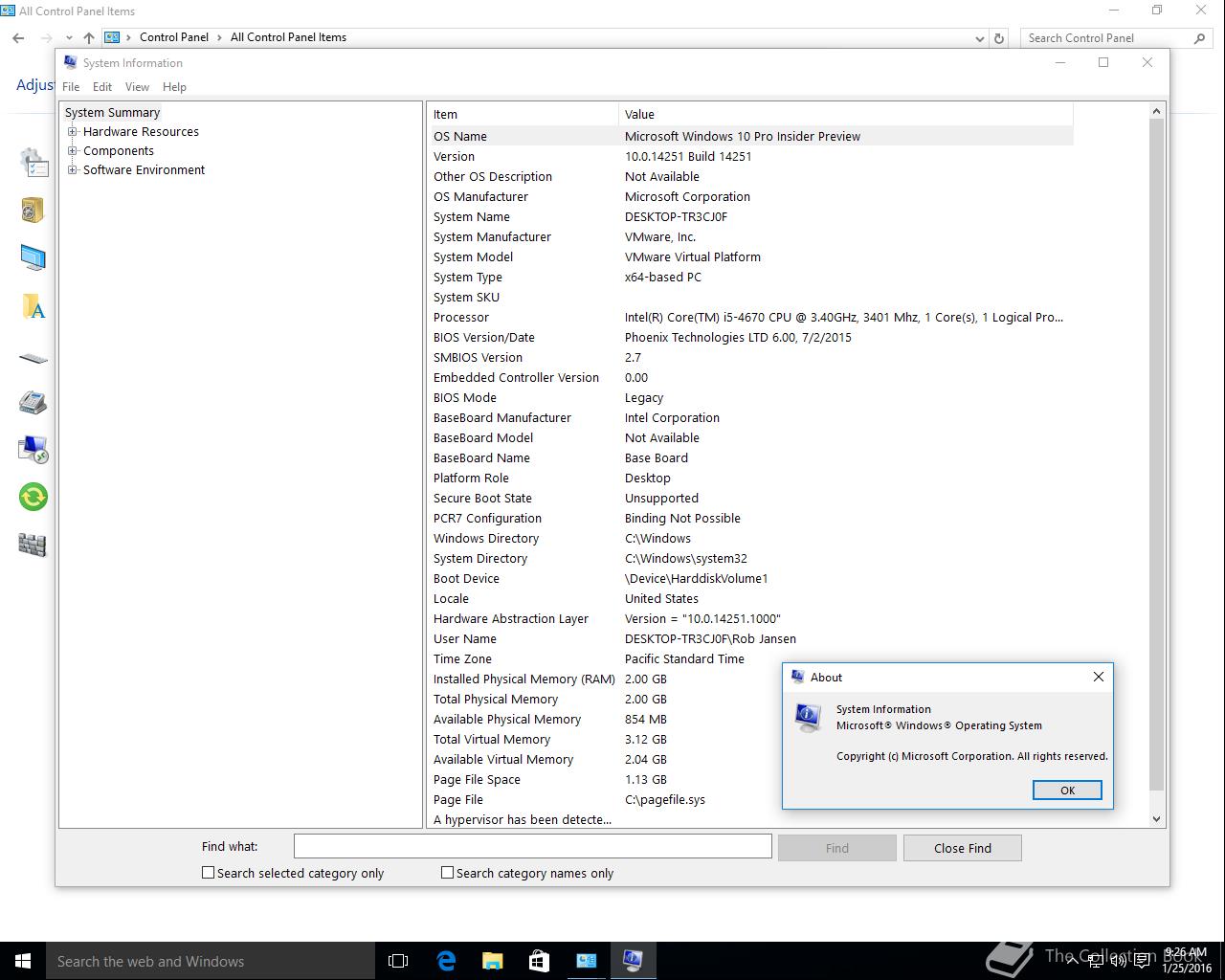1225x980 pixels.
Task: Select the OS Name row
Action: [750, 136]
